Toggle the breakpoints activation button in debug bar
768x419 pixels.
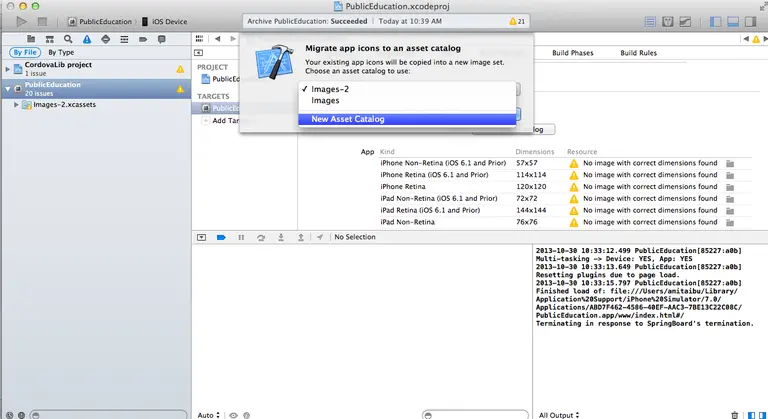coord(221,237)
